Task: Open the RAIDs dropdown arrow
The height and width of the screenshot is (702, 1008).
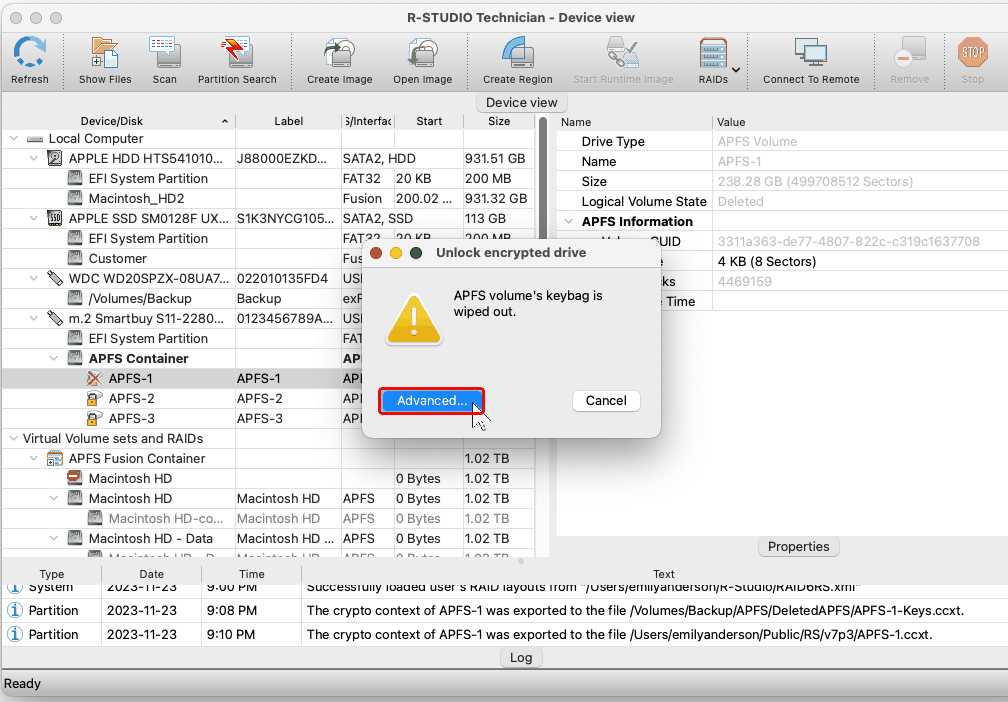Action: 736,69
